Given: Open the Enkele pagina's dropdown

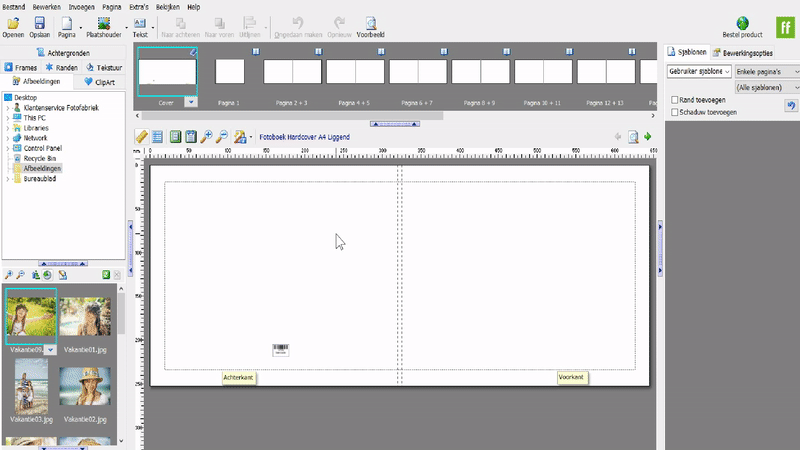Looking at the screenshot, I should [765, 72].
